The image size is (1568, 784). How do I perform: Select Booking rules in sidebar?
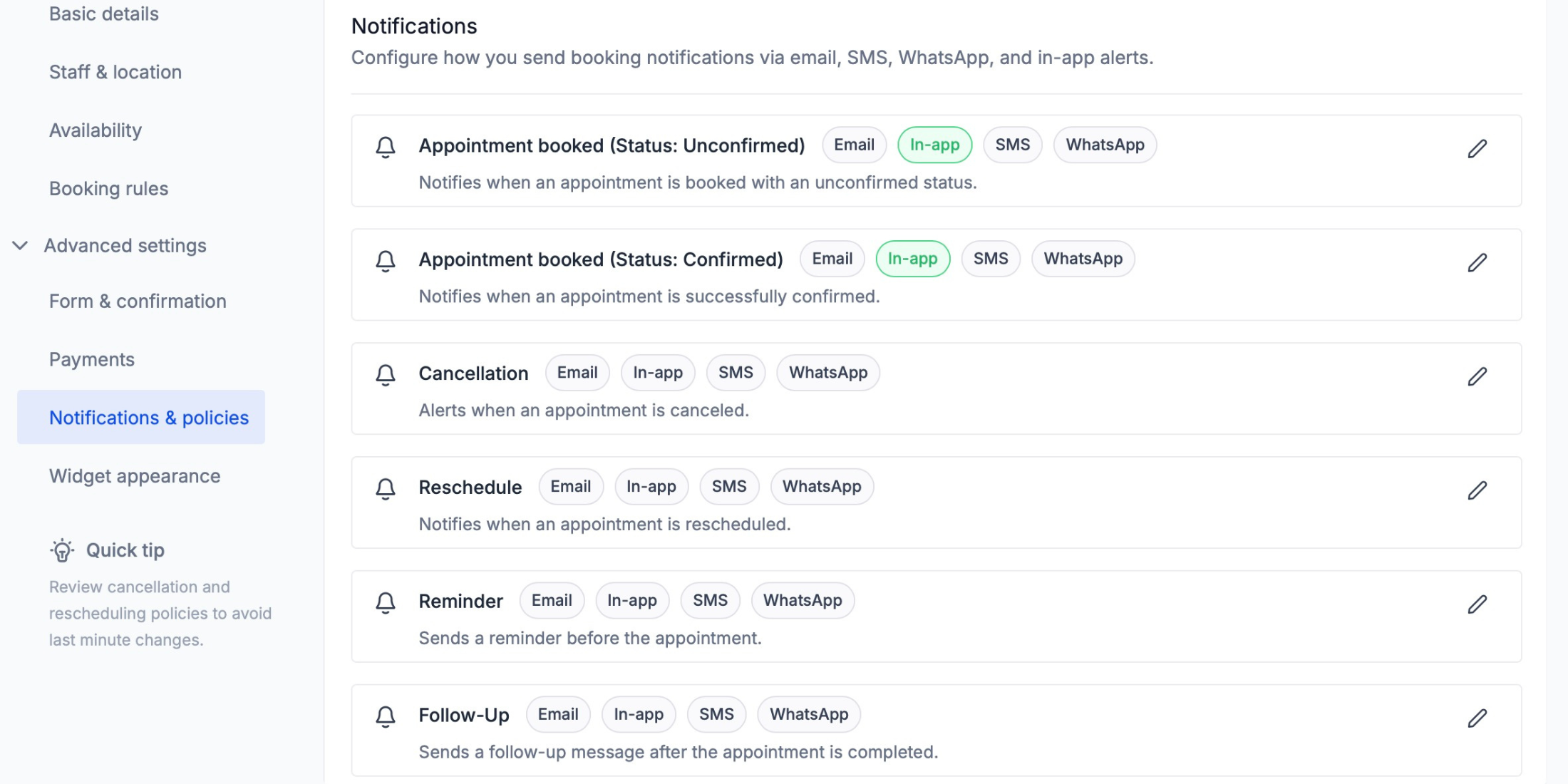coord(108,189)
